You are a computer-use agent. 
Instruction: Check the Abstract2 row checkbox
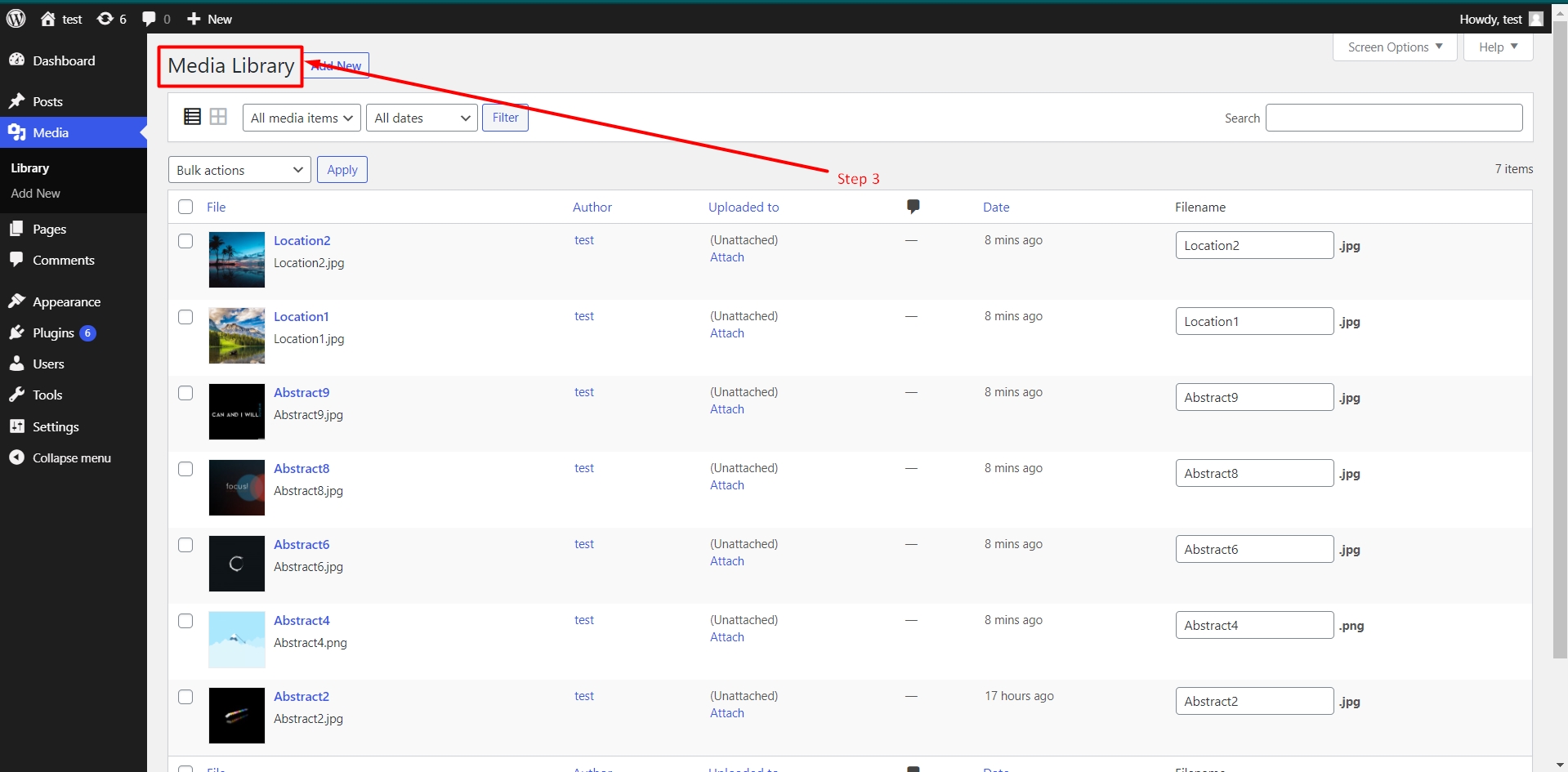pos(185,697)
